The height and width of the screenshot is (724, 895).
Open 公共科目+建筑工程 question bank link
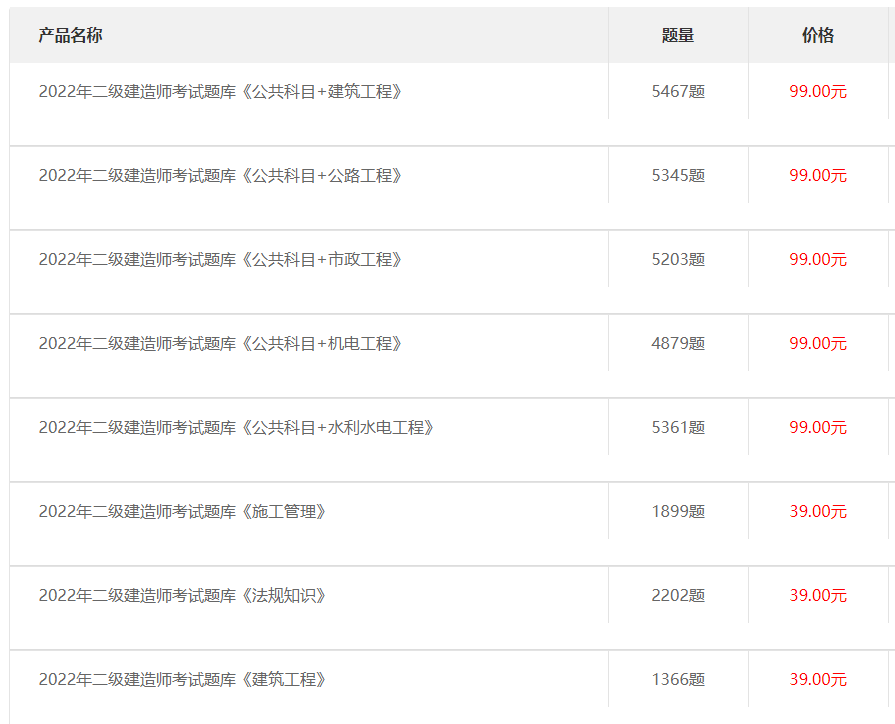coord(220,92)
